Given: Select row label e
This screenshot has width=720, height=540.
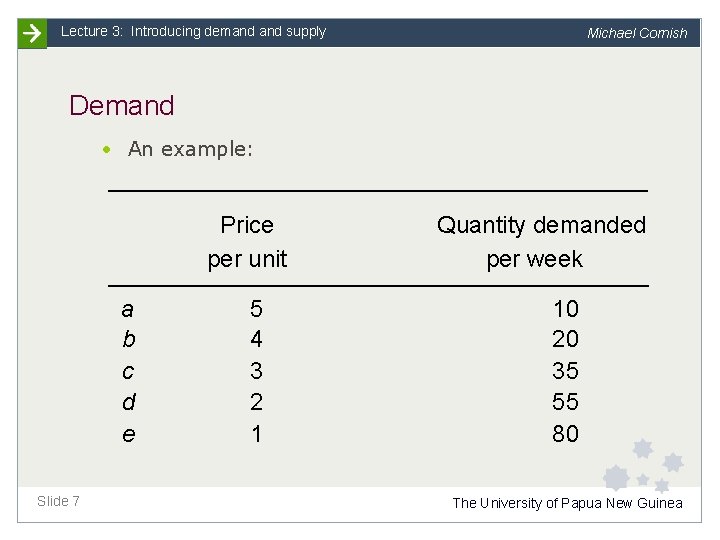Looking at the screenshot, I should click(128, 434).
